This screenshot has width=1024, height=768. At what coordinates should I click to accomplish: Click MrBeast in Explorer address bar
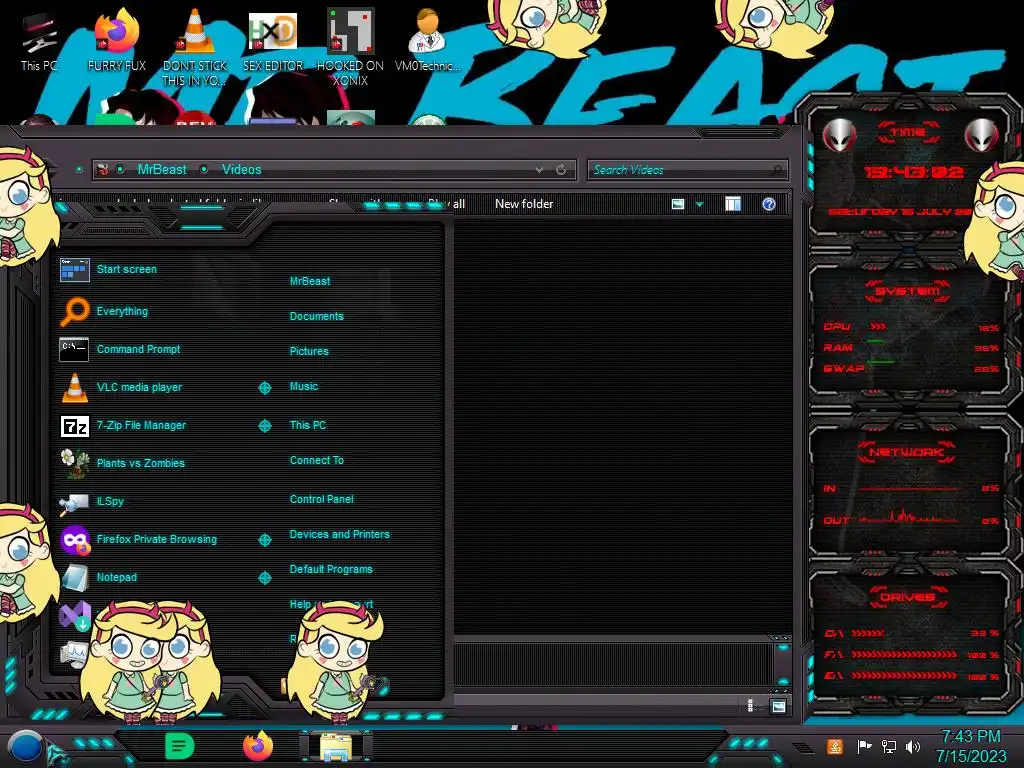[x=162, y=170]
